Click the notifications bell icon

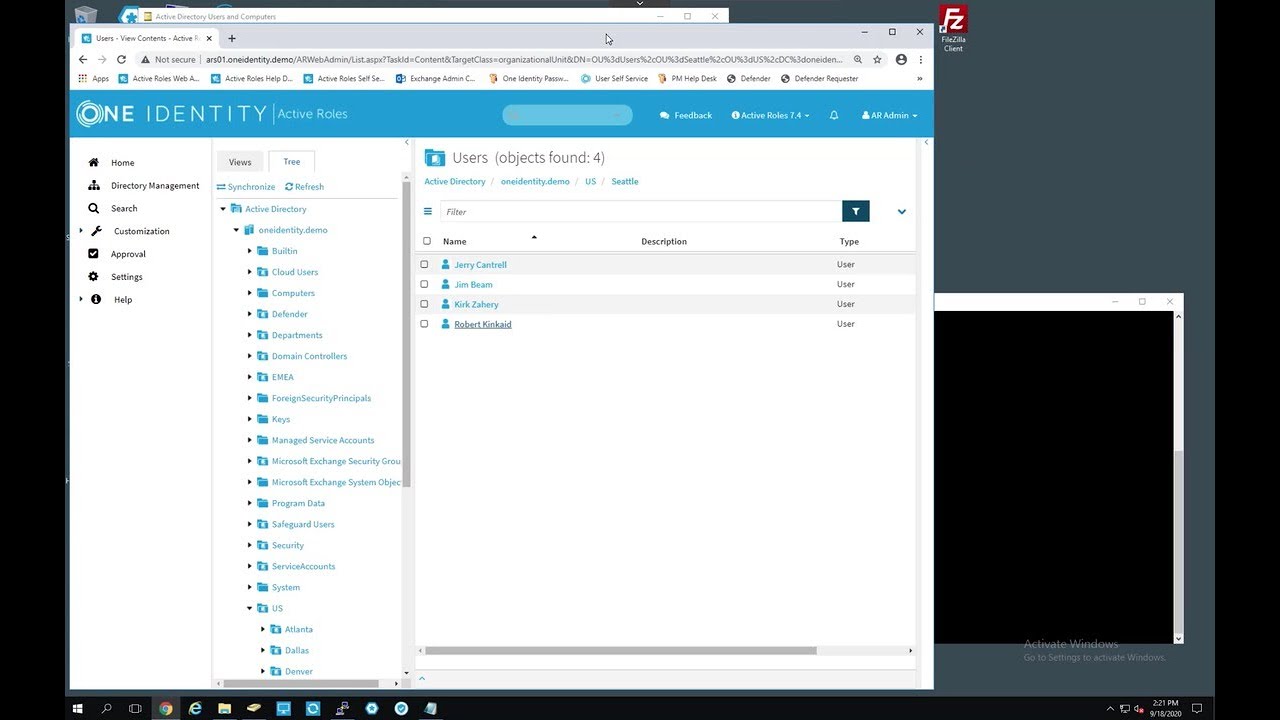pos(834,115)
